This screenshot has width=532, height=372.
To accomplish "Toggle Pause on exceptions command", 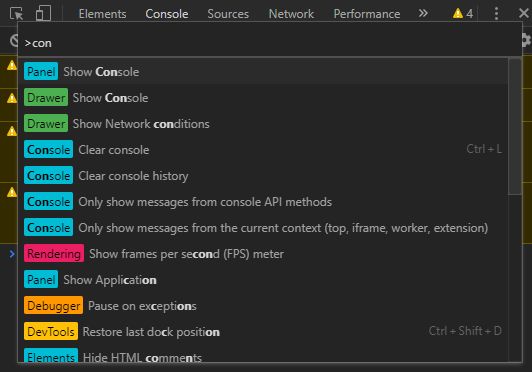I will click(263, 305).
